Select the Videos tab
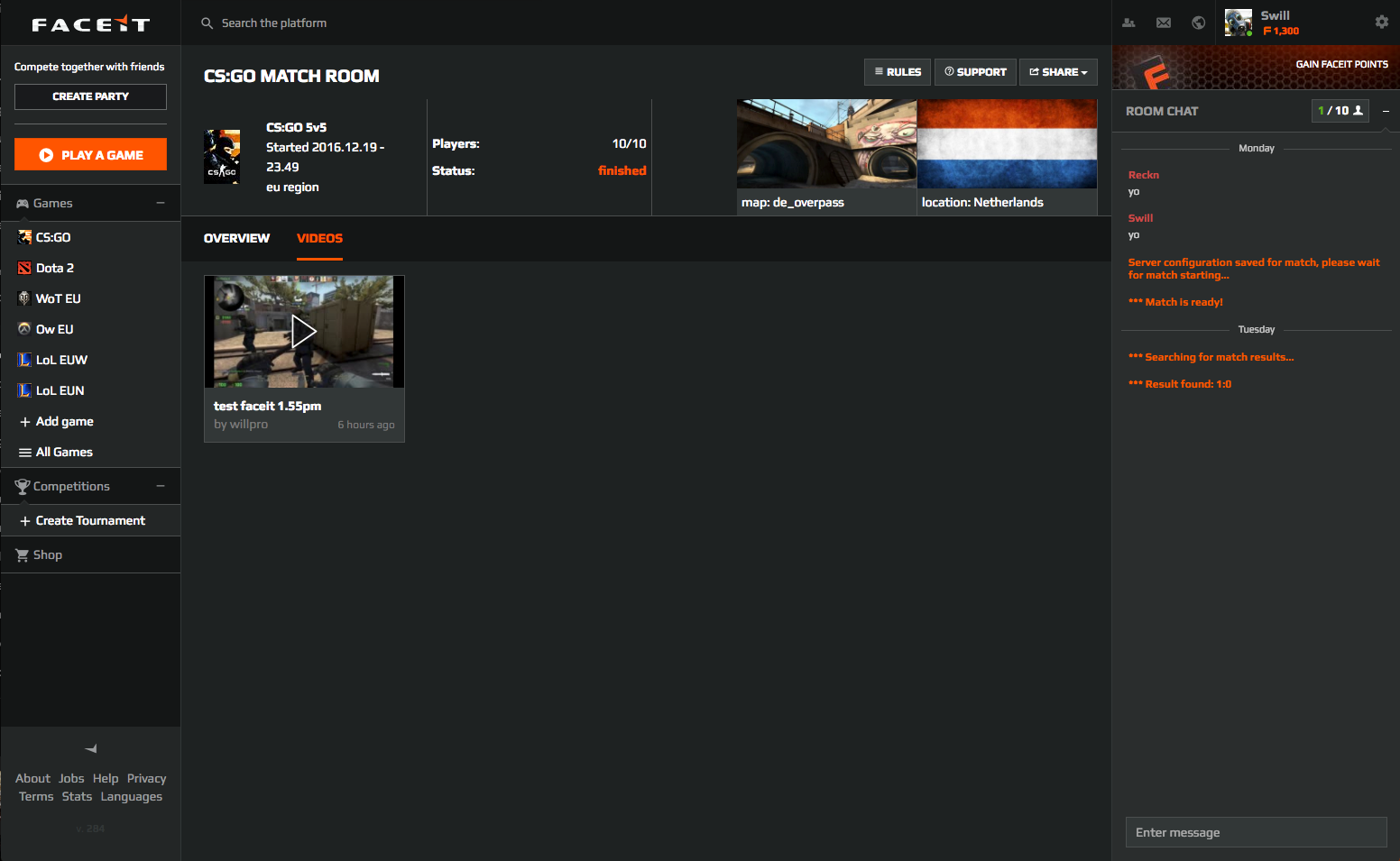 319,238
